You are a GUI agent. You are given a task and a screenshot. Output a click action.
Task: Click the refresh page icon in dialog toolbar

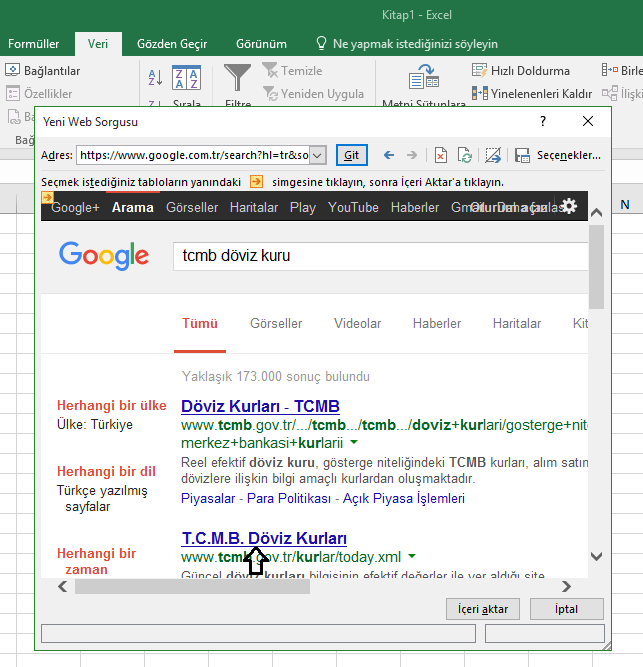pos(465,155)
